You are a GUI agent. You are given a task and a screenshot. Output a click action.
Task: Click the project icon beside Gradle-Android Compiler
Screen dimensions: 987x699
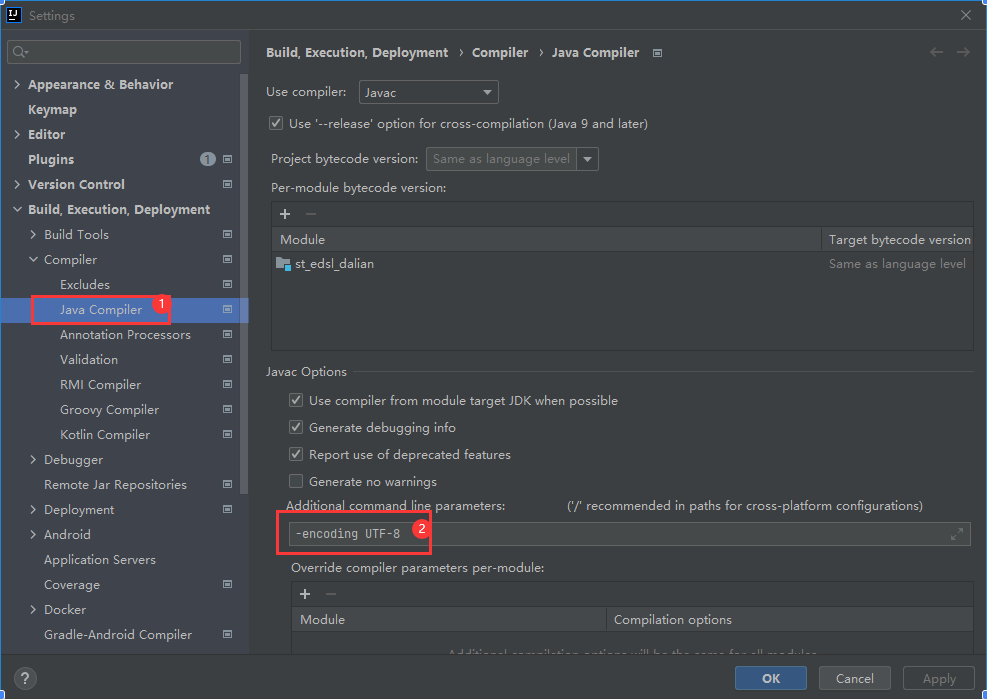coord(227,634)
